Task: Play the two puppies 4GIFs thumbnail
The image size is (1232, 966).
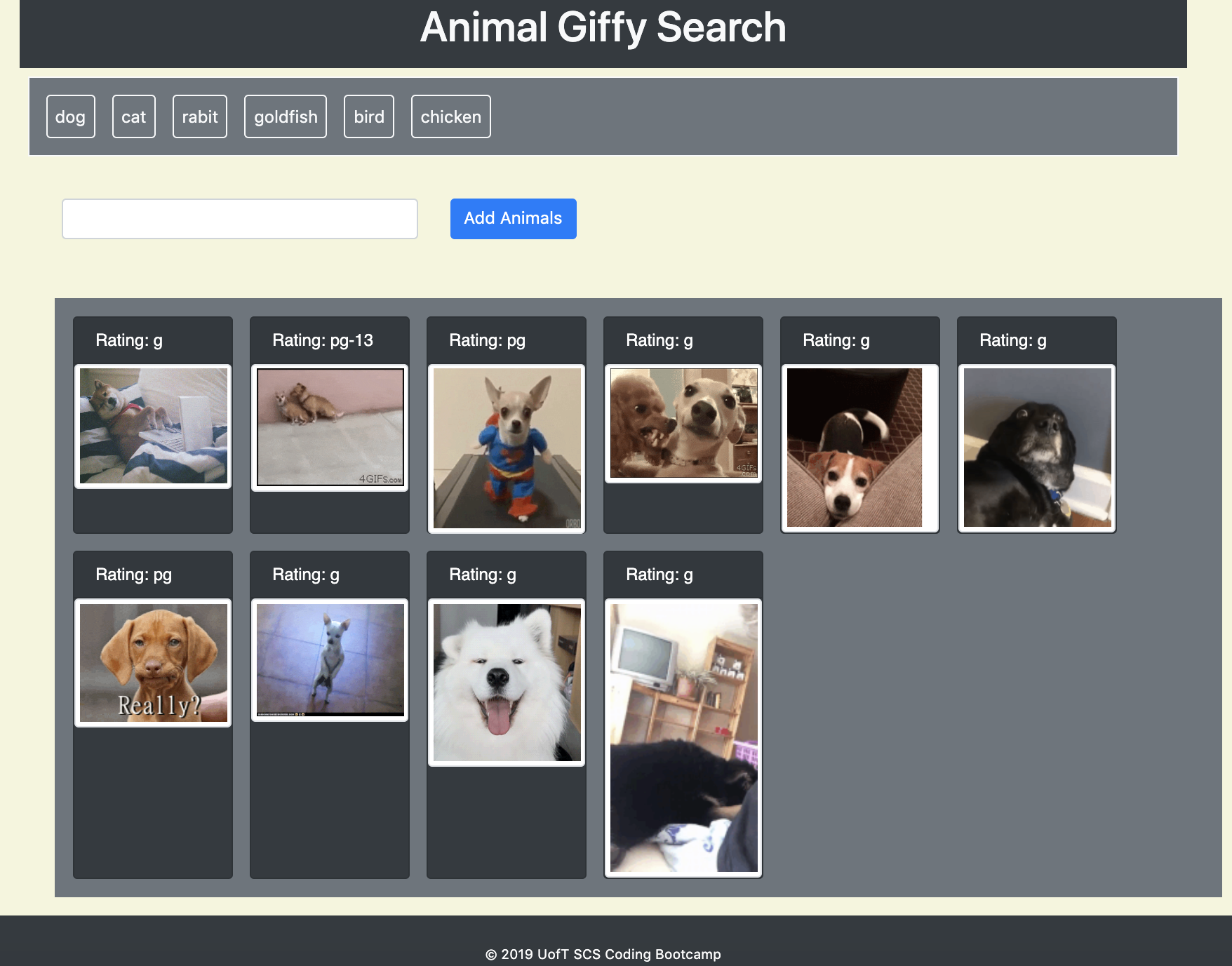Action: point(330,427)
